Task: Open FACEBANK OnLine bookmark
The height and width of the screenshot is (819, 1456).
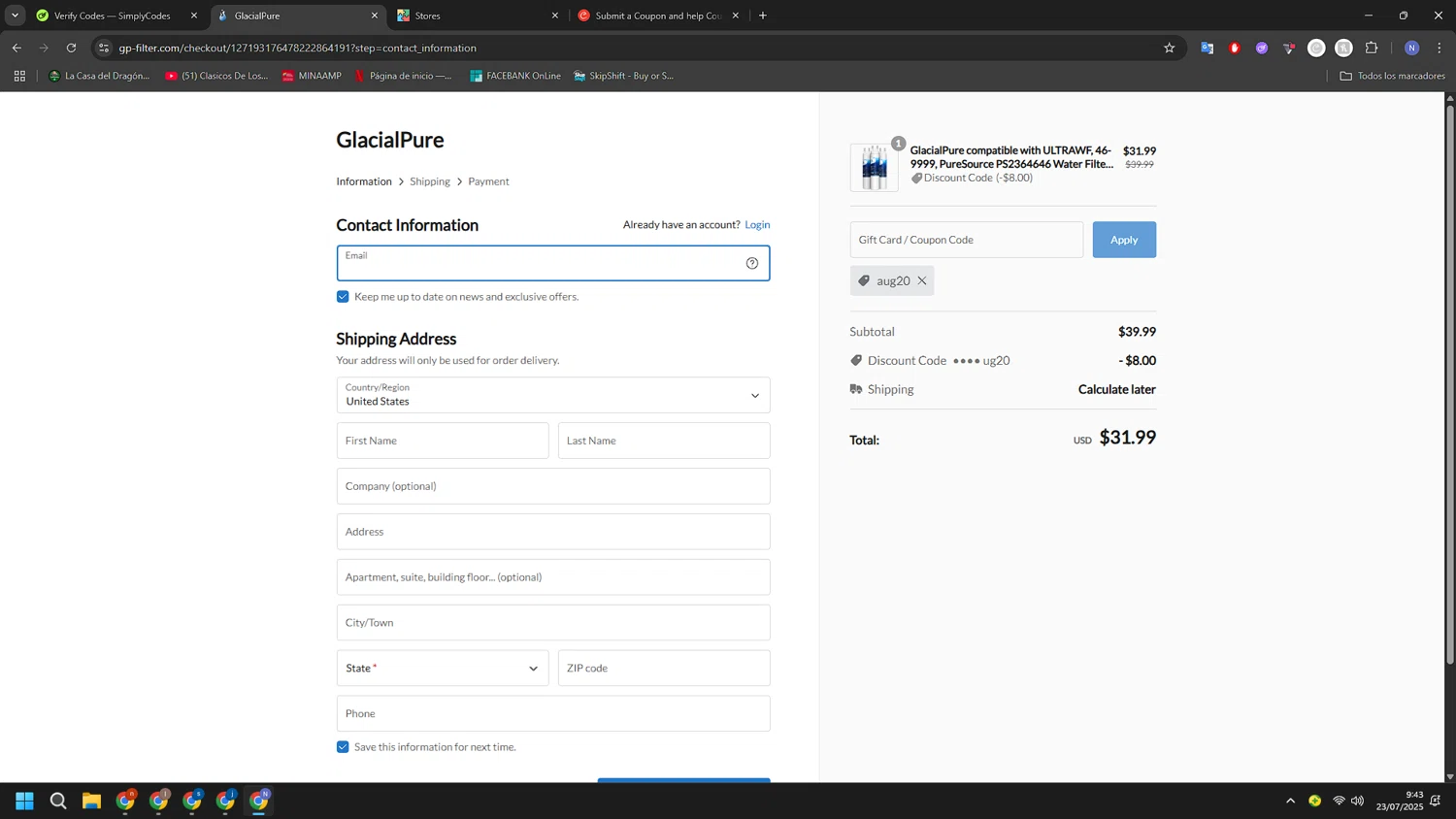Action: click(515, 76)
